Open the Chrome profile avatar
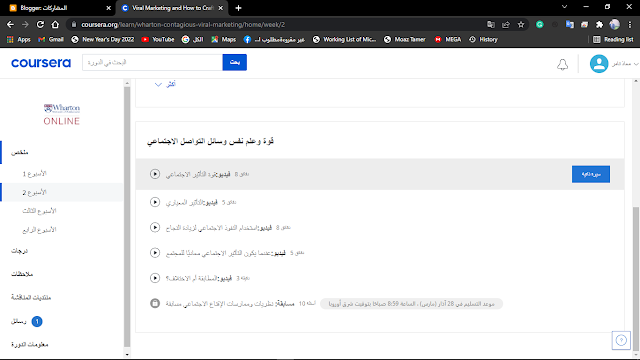 click(614, 24)
